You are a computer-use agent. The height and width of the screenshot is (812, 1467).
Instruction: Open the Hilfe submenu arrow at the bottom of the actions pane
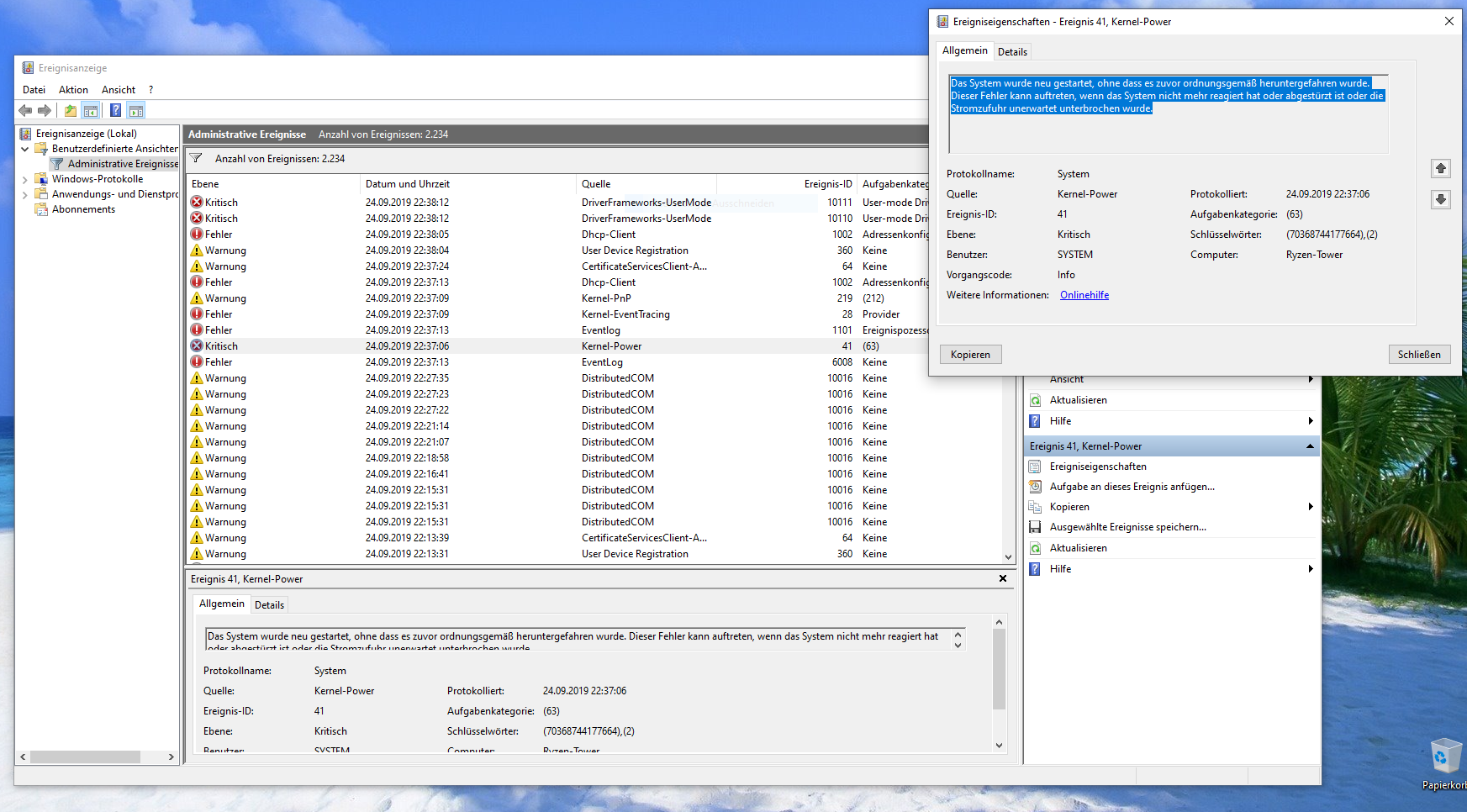pyautogui.click(x=1311, y=569)
